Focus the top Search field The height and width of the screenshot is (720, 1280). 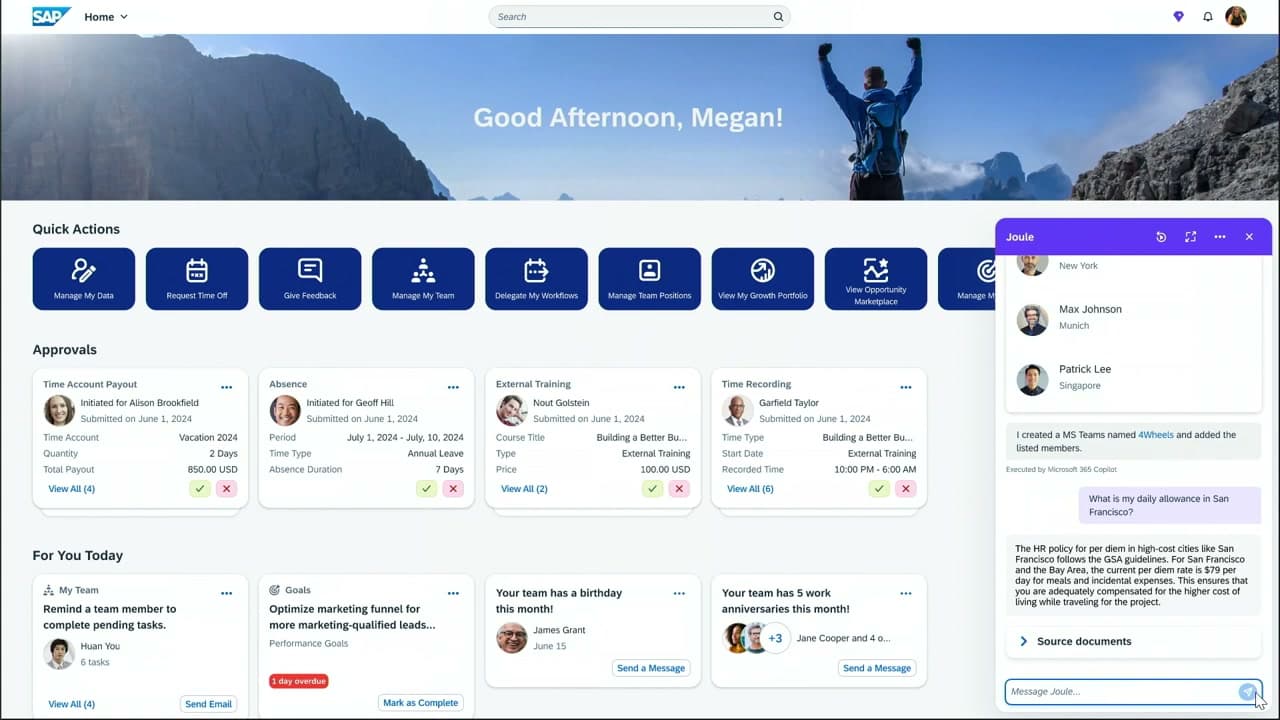(639, 17)
